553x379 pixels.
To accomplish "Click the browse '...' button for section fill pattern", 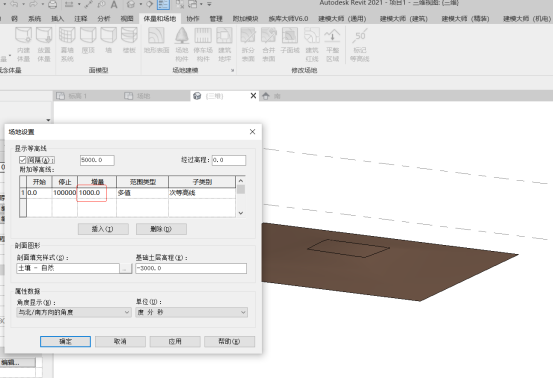I will [125, 268].
